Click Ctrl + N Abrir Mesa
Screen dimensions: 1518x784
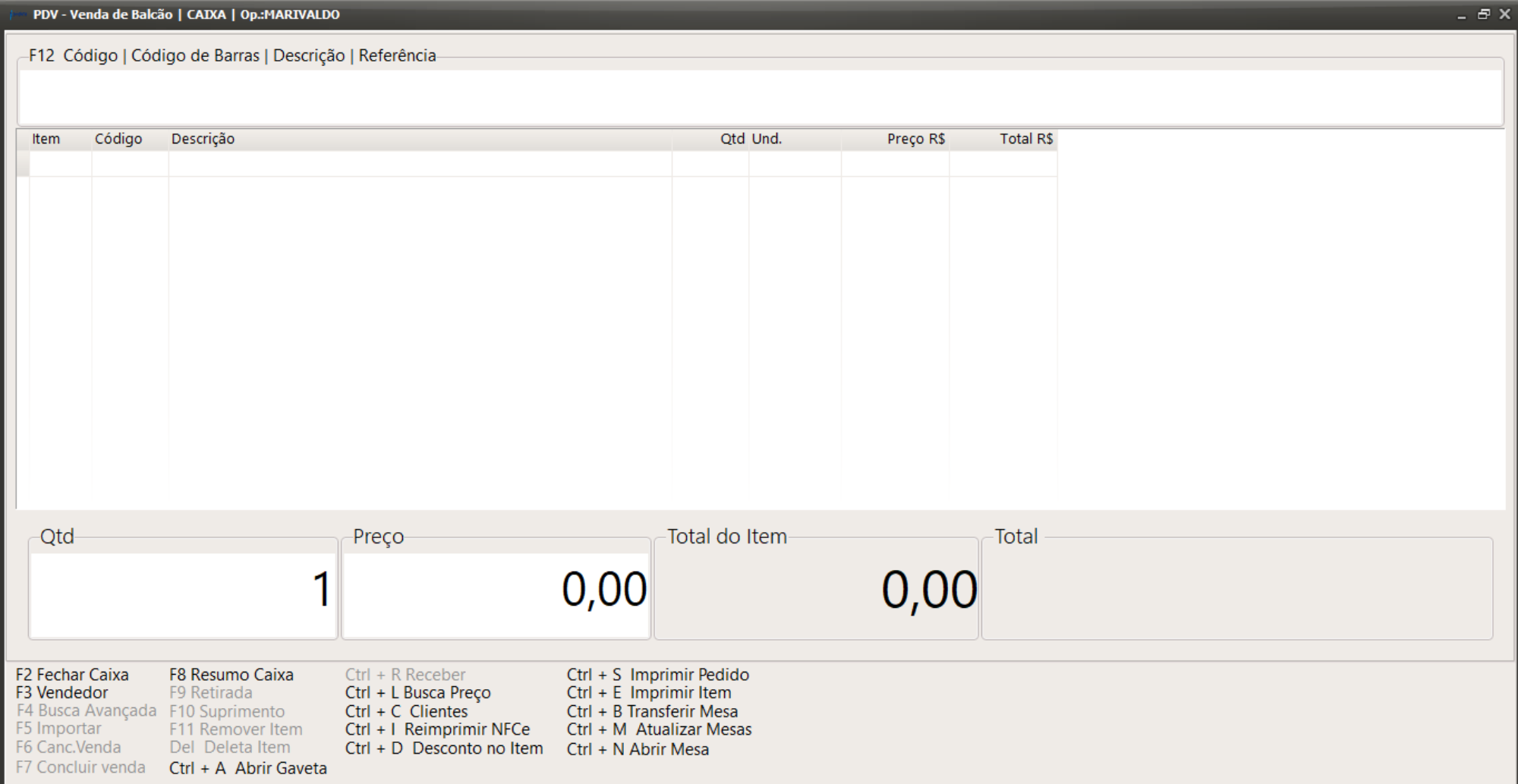click(638, 749)
